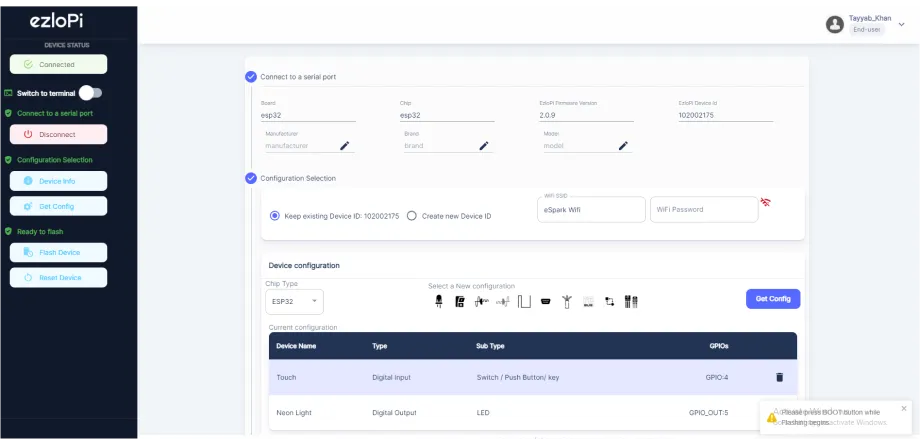The height and width of the screenshot is (445, 920).
Task: Click the Flash Device button
Action: click(x=59, y=252)
